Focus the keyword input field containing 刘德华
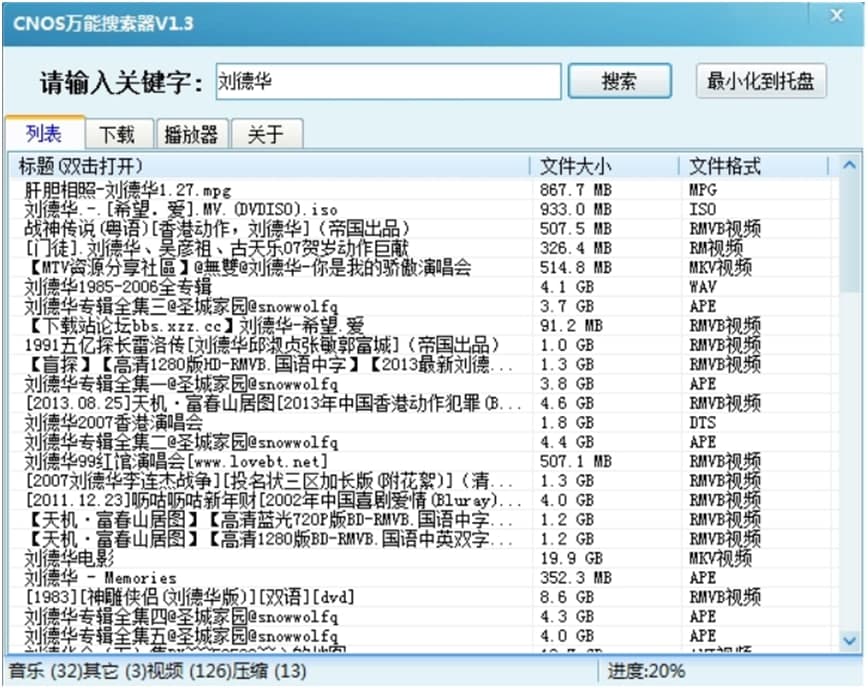 [x=388, y=81]
